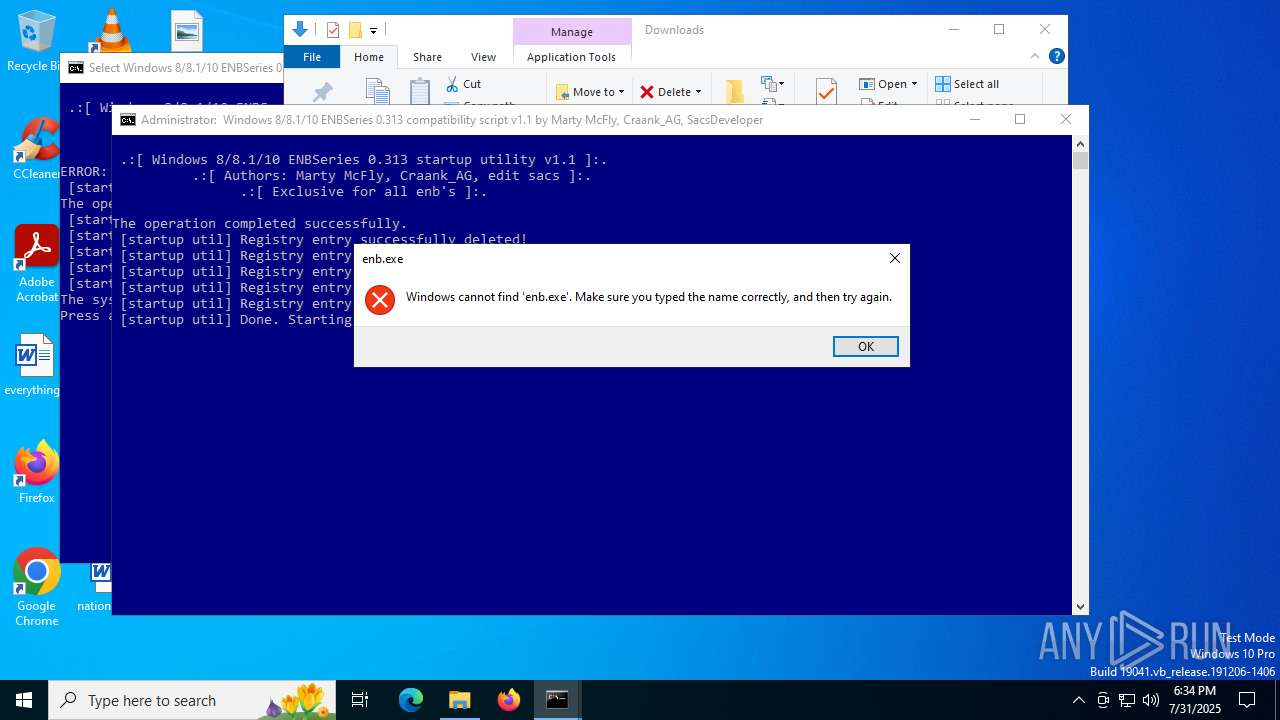
Task: Click Properties icon in Explorer ribbon
Action: 826,91
